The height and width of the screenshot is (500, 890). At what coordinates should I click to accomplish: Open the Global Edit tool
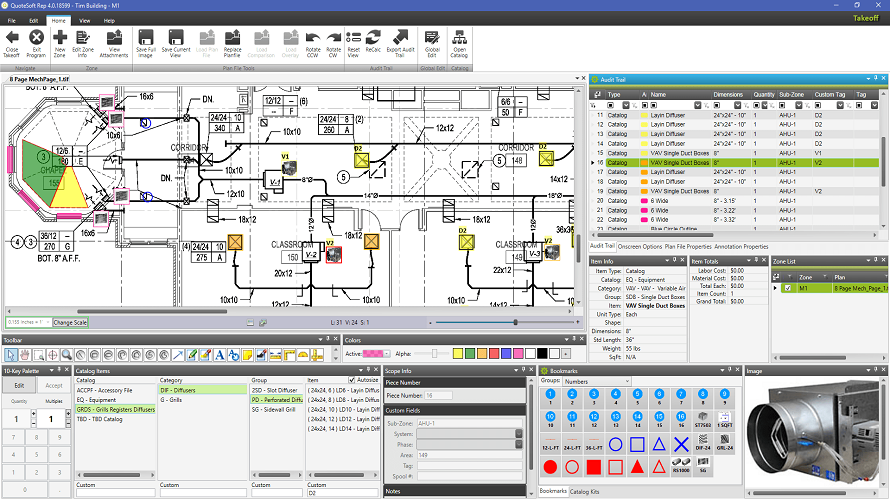coord(432,39)
